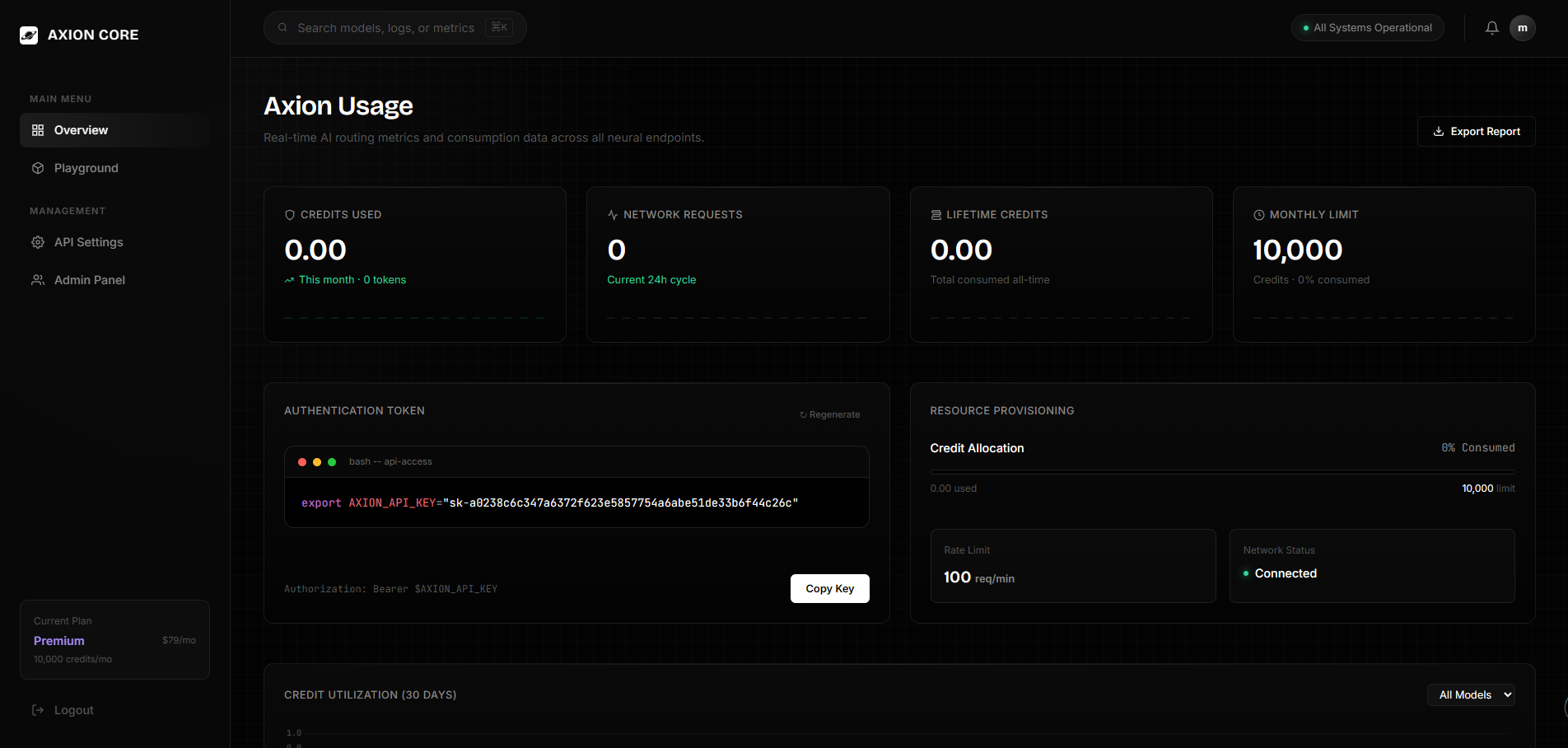Viewport: 1568px width, 748px height.
Task: Click the Copy Key button
Action: click(x=829, y=588)
